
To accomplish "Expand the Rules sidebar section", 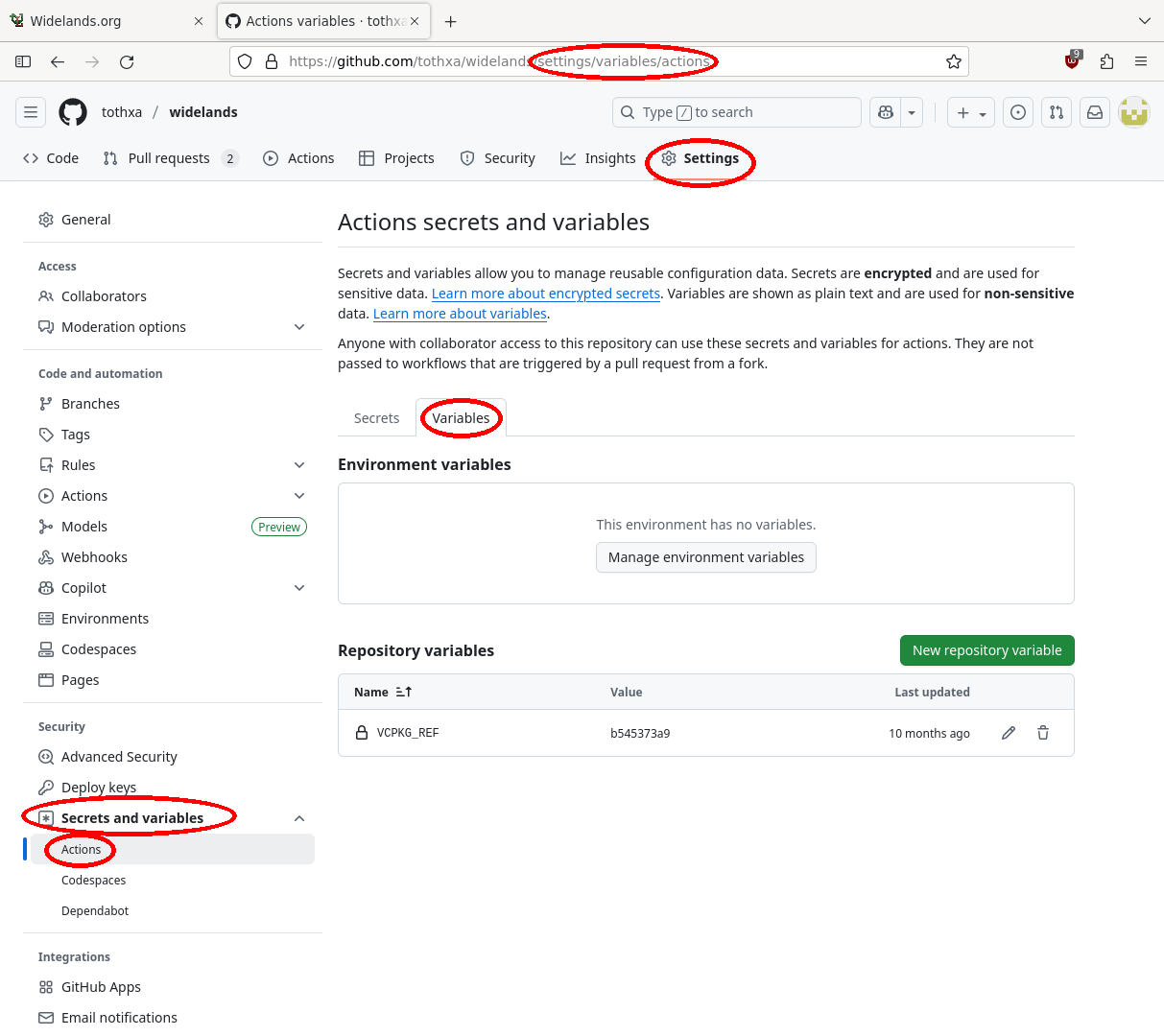I will (x=299, y=465).
